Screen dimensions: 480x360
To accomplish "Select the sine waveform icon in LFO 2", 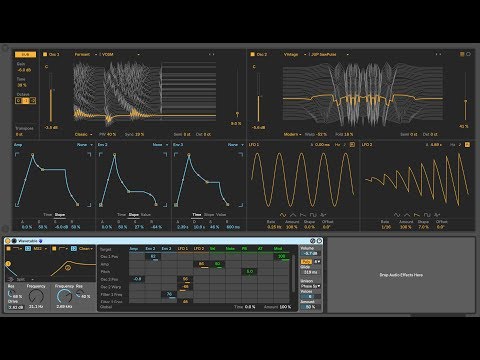I will point(397,215).
